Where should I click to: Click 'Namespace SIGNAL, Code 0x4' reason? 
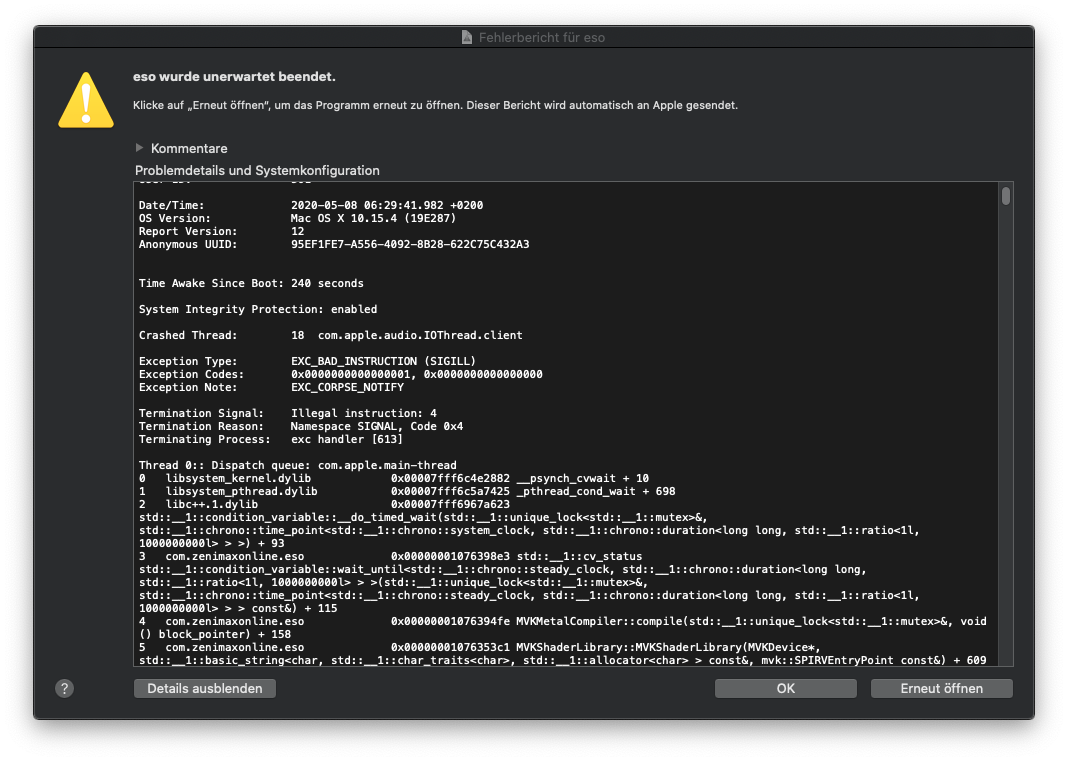click(377, 426)
